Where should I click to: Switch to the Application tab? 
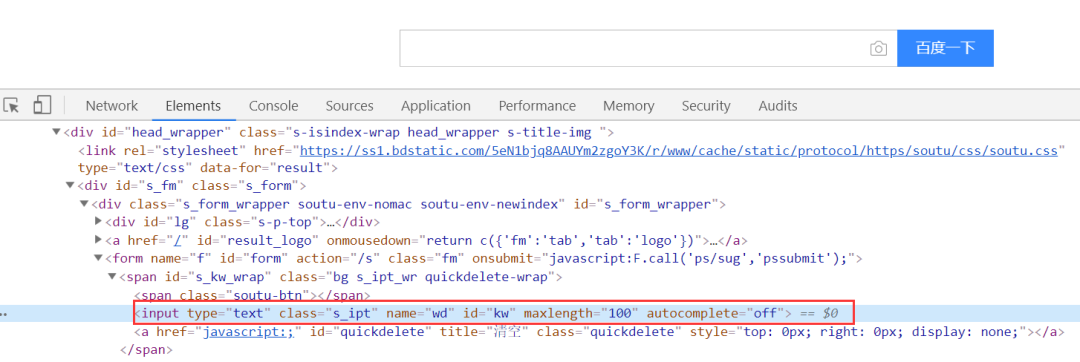pyautogui.click(x=436, y=106)
